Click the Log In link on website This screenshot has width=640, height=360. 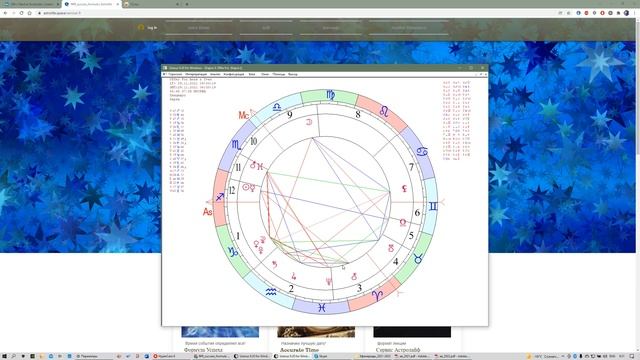(x=152, y=28)
